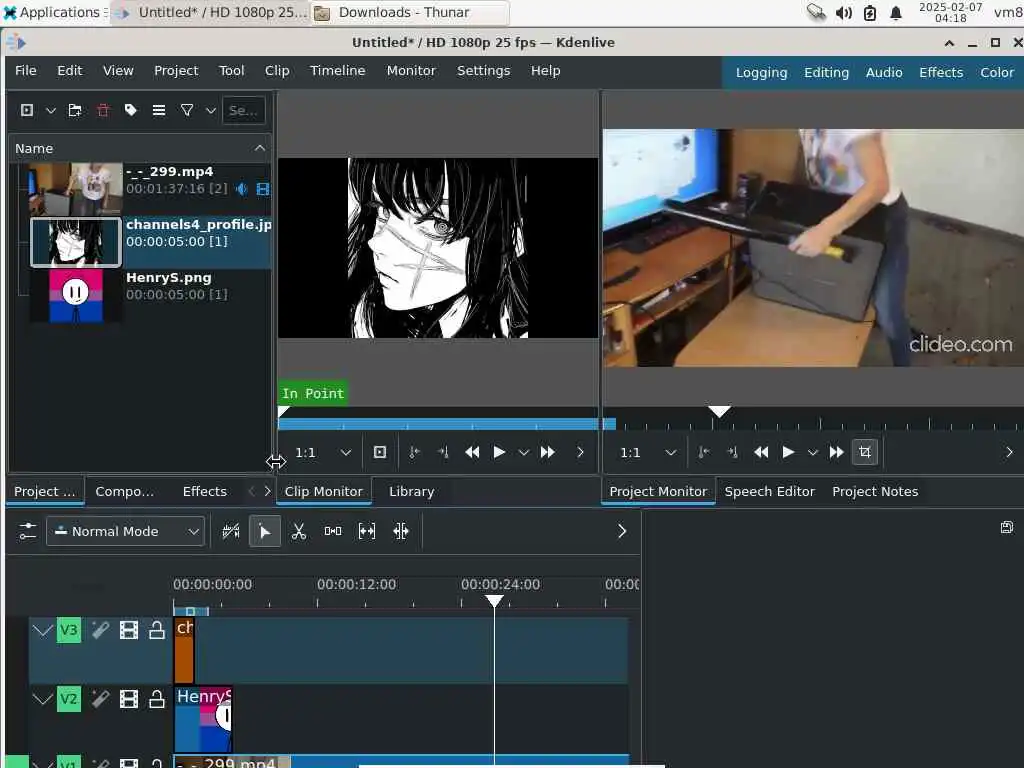Image resolution: width=1024 pixels, height=768 pixels.
Task: Select the Selection arrow tool
Action: coord(264,532)
